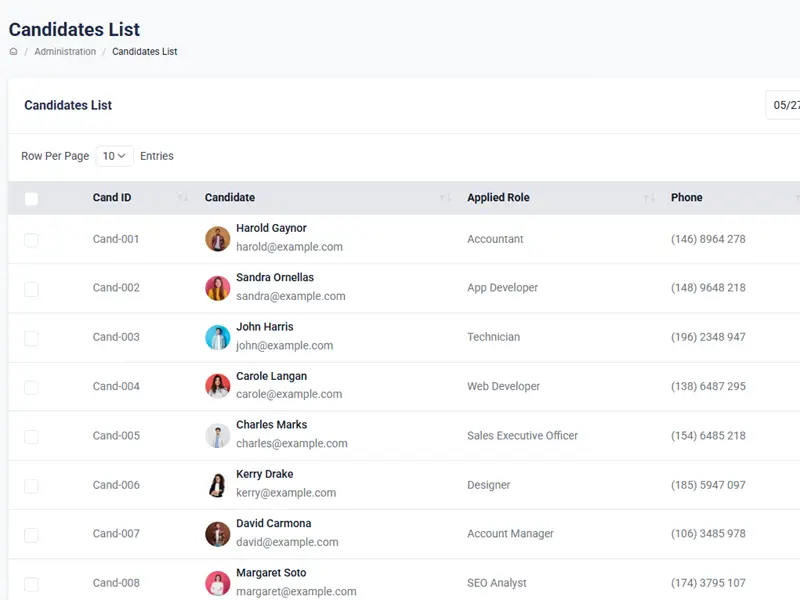The height and width of the screenshot is (600, 800).
Task: Open the Cand-007 ID link
Action: [x=116, y=534]
